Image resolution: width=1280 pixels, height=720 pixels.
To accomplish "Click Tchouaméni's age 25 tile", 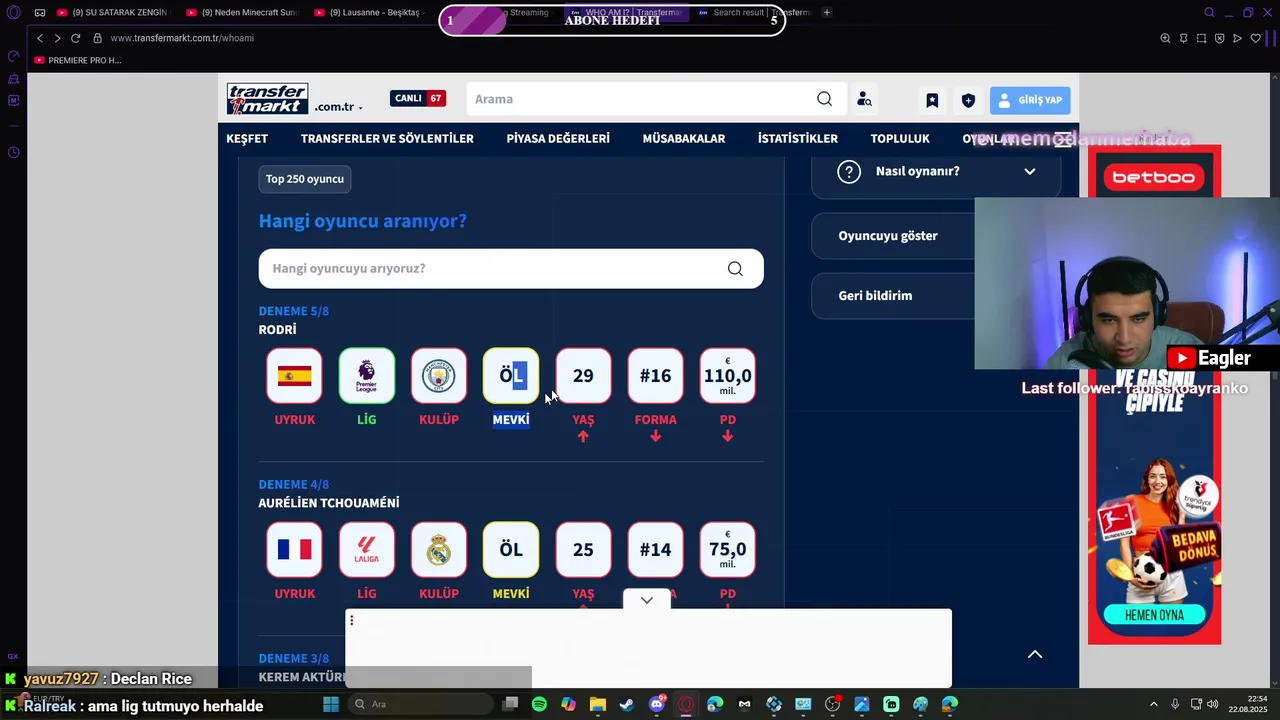I will 583,550.
